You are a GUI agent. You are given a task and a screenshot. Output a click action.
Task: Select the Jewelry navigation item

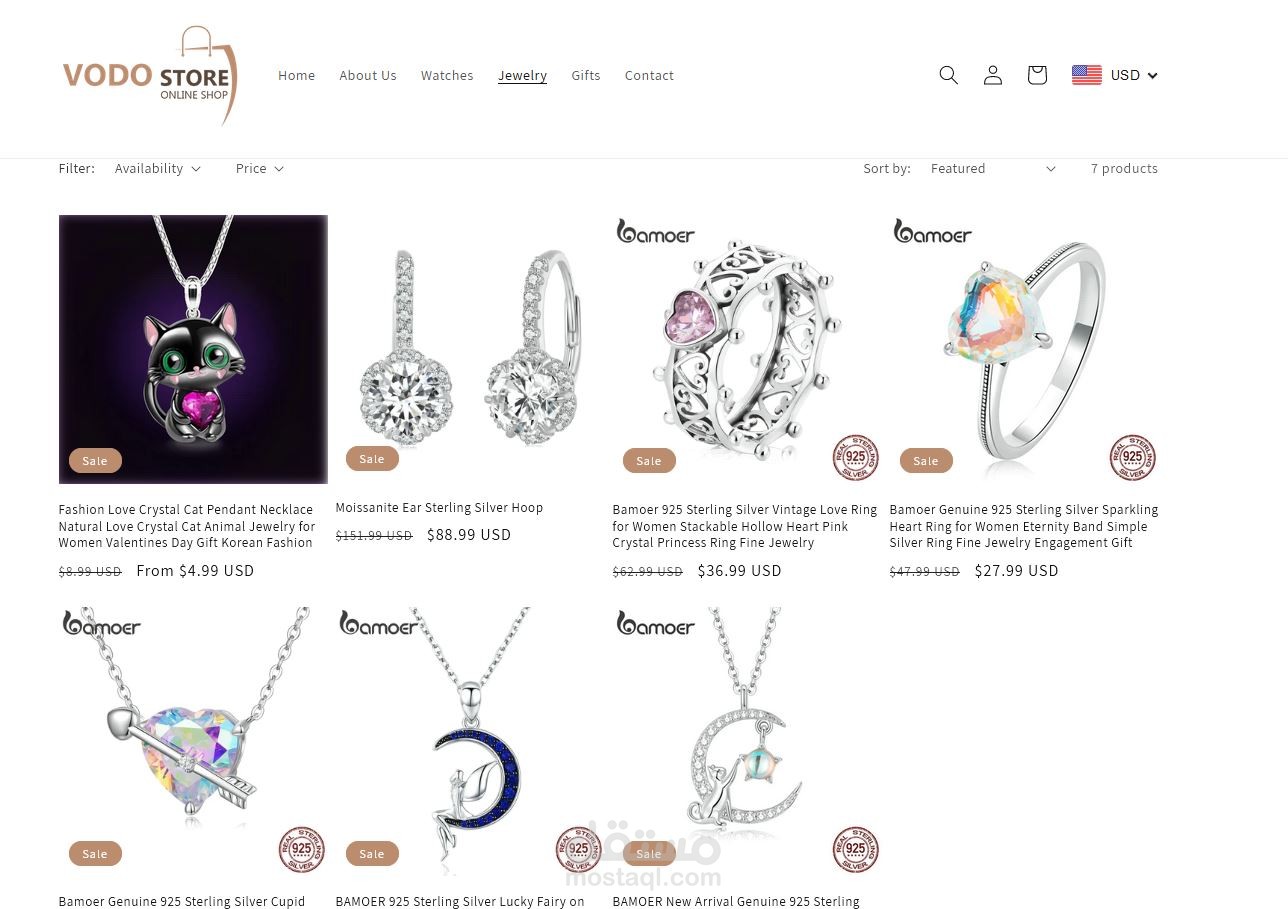(522, 75)
